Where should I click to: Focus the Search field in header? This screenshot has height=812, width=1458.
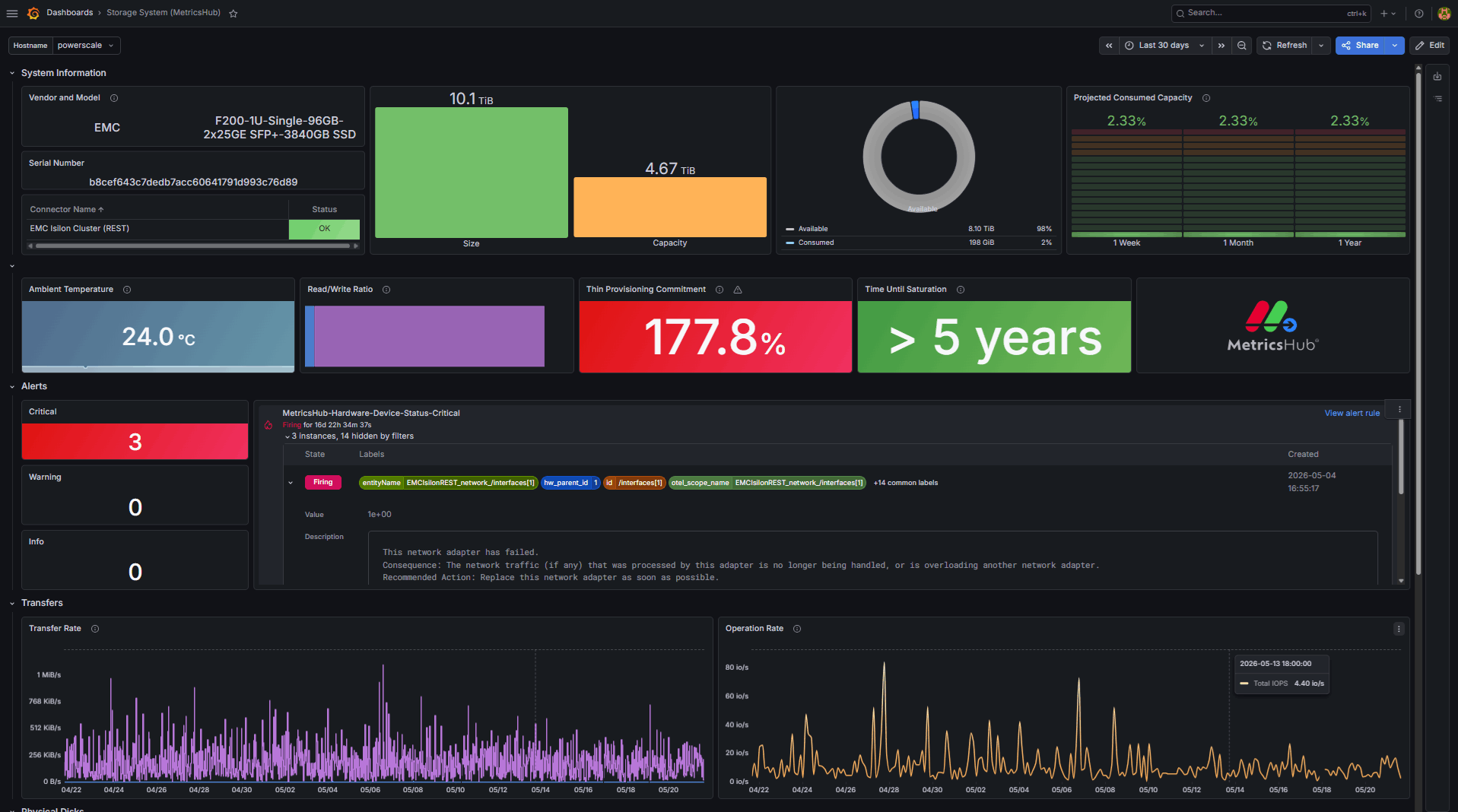(x=1270, y=13)
